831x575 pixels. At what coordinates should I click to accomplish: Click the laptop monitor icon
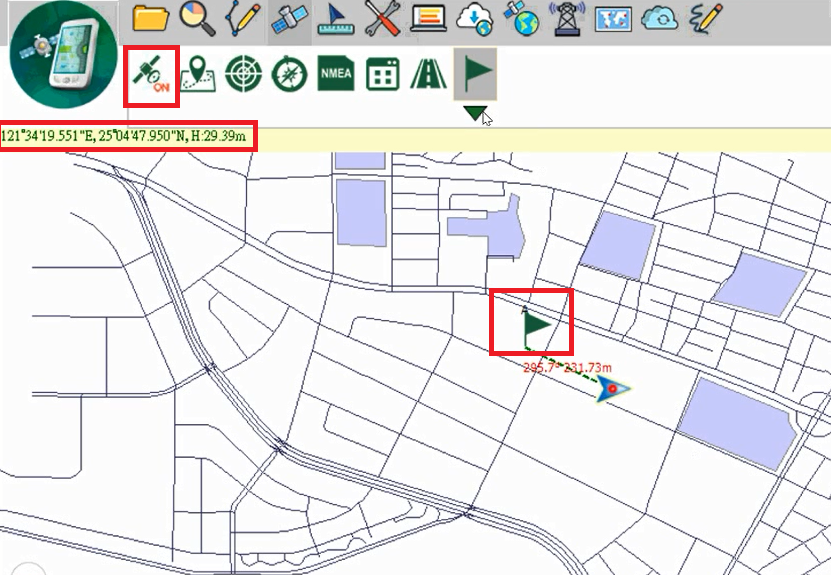[x=427, y=17]
